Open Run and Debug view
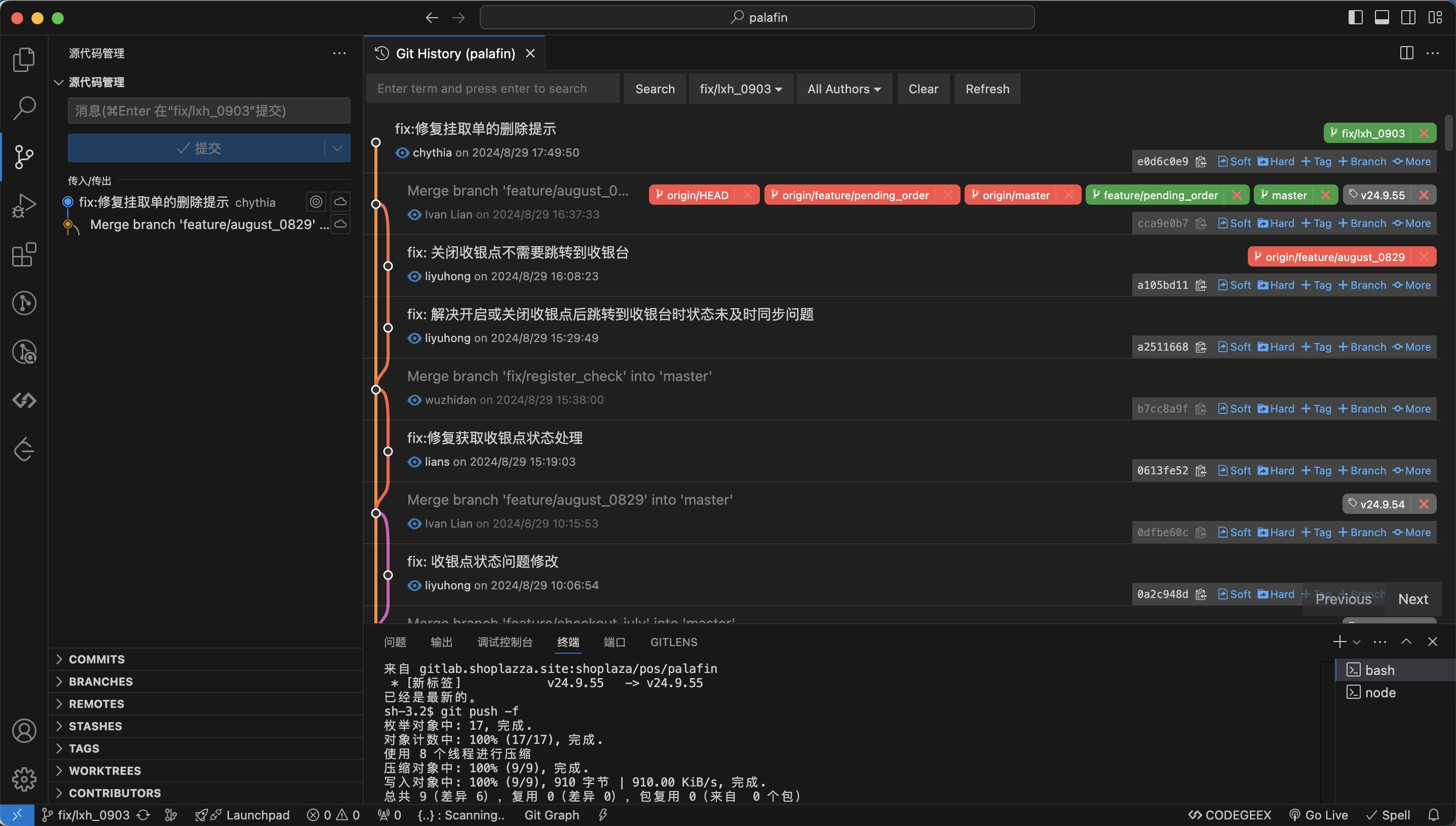This screenshot has height=826, width=1456. pyautogui.click(x=24, y=205)
